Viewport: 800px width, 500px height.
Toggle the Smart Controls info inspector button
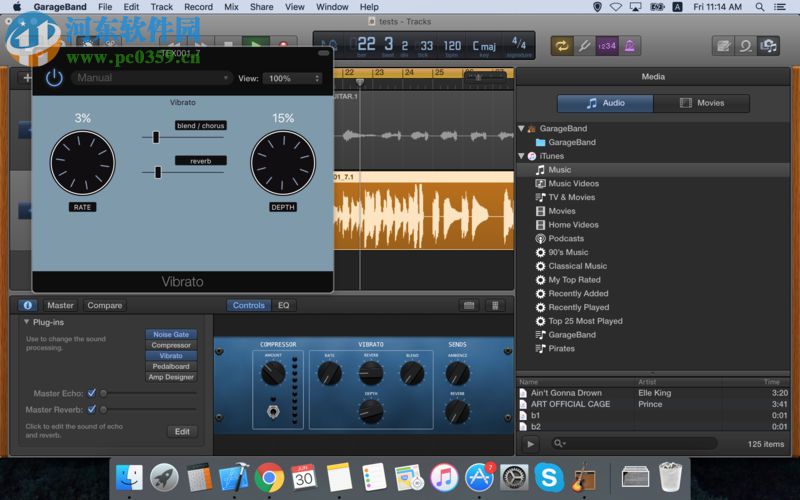tap(28, 305)
